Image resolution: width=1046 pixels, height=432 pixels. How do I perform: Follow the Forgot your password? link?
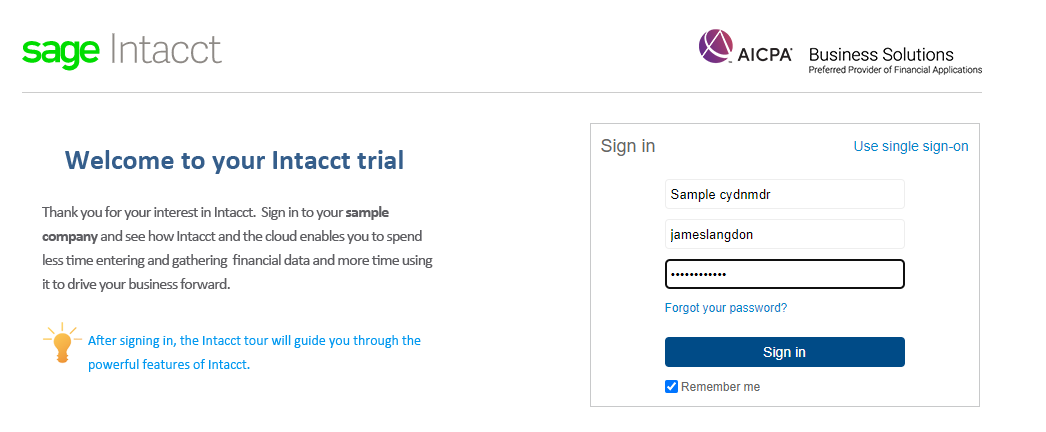(726, 308)
